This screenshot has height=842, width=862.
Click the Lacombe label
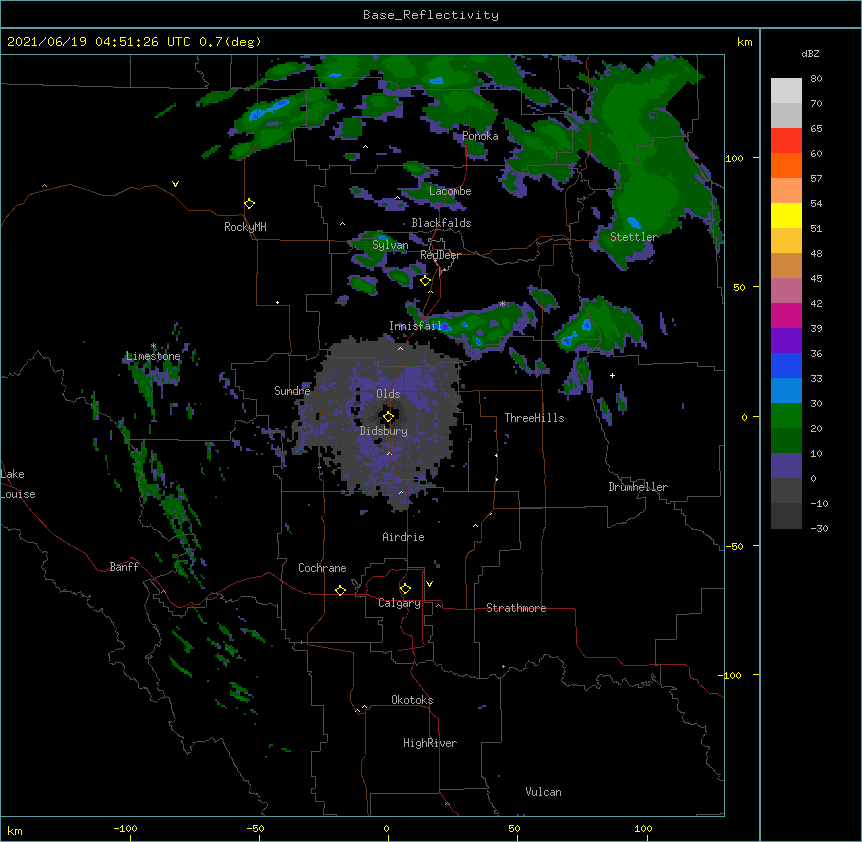[x=450, y=191]
